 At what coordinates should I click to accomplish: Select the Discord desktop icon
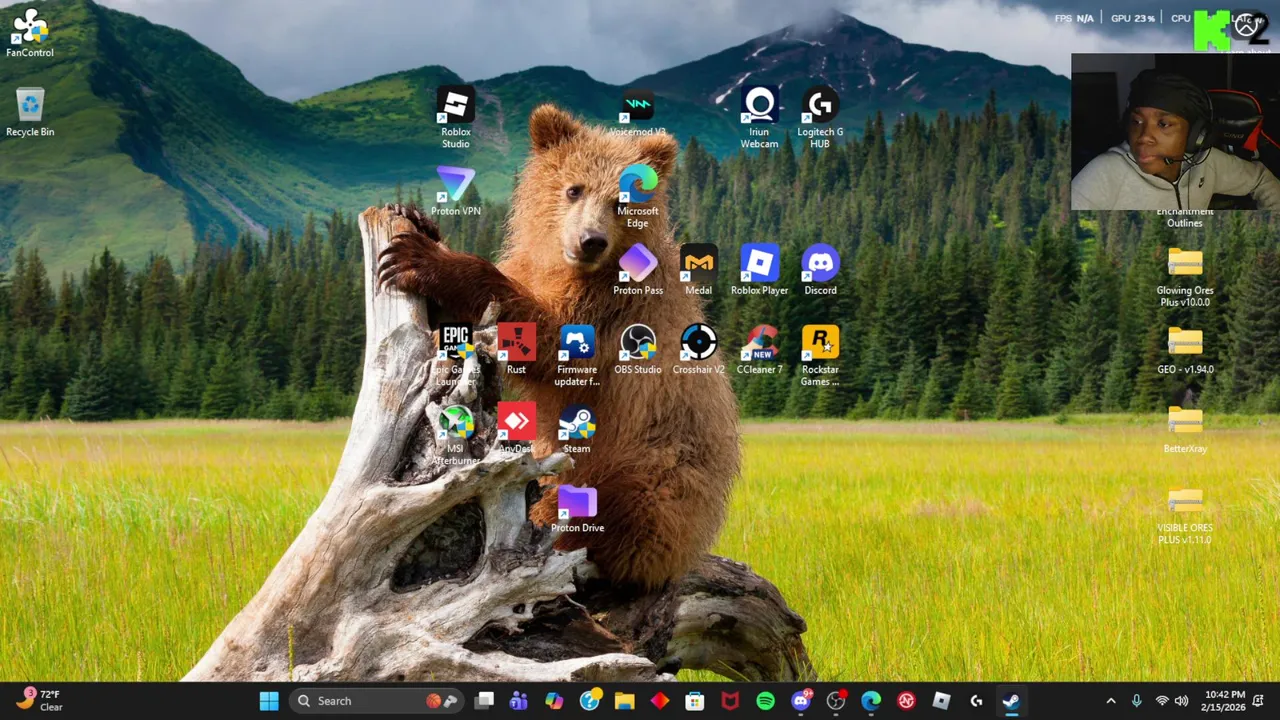(820, 270)
